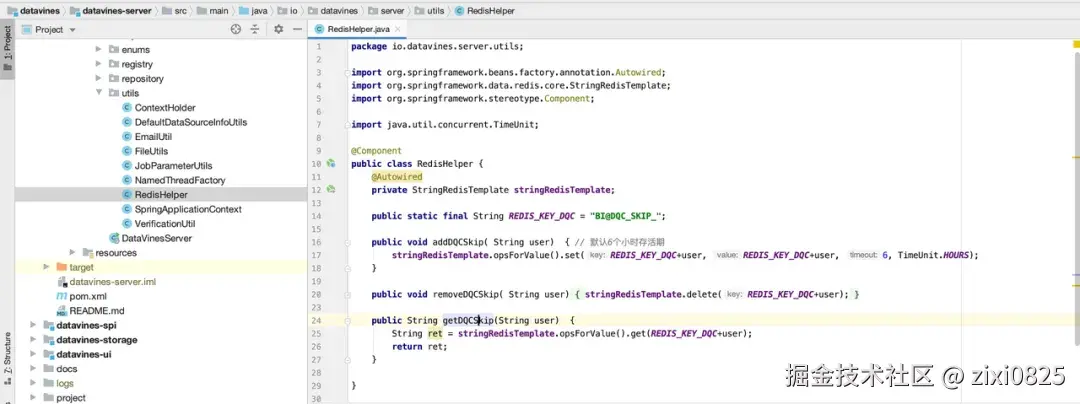Click the Spring bean gutter icon on line 10
Screen dimensions: 1080x404
coord(331,164)
